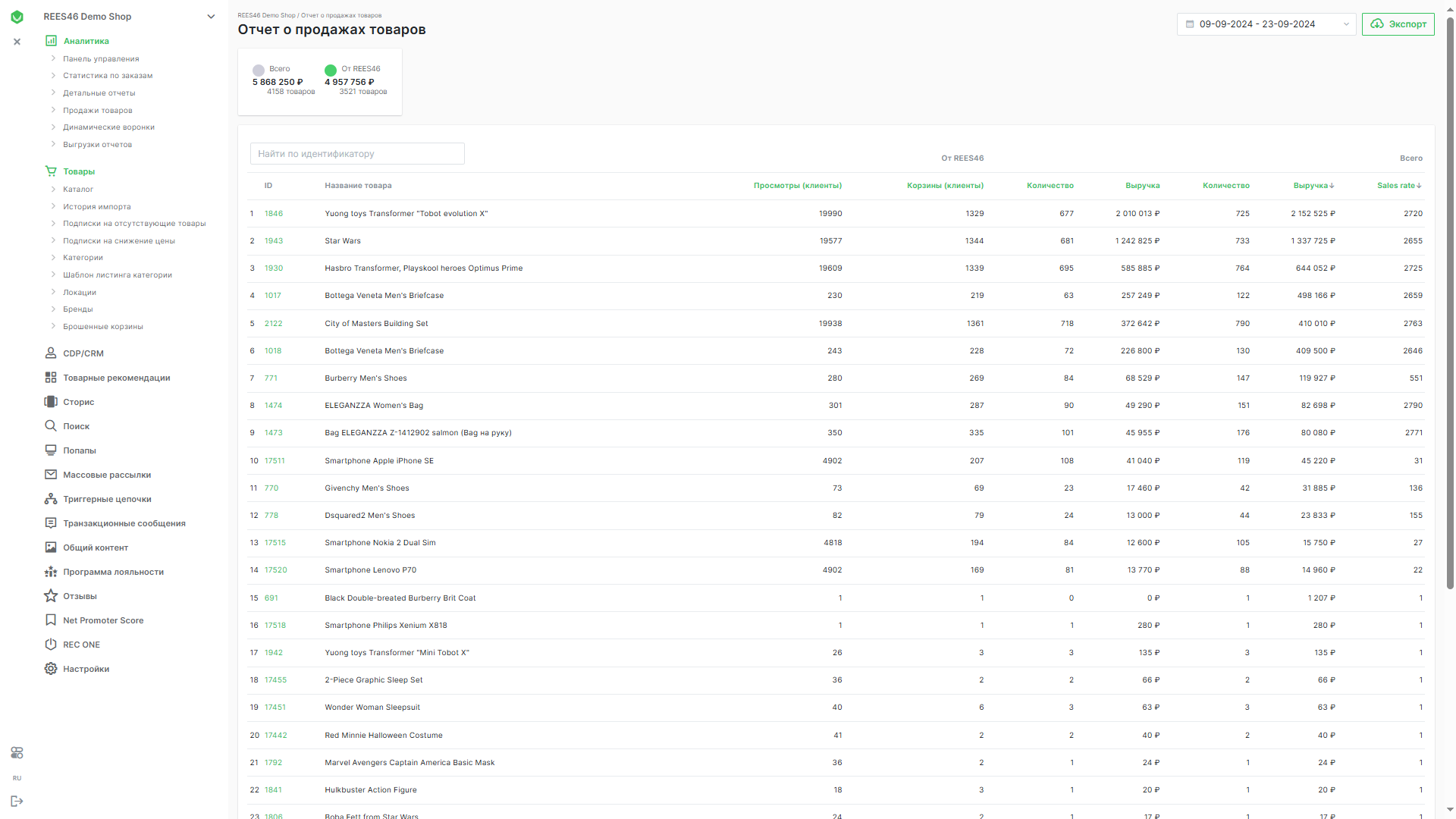Expand the REES46 Demo Shop selector
The image size is (1456, 819).
coord(211,17)
